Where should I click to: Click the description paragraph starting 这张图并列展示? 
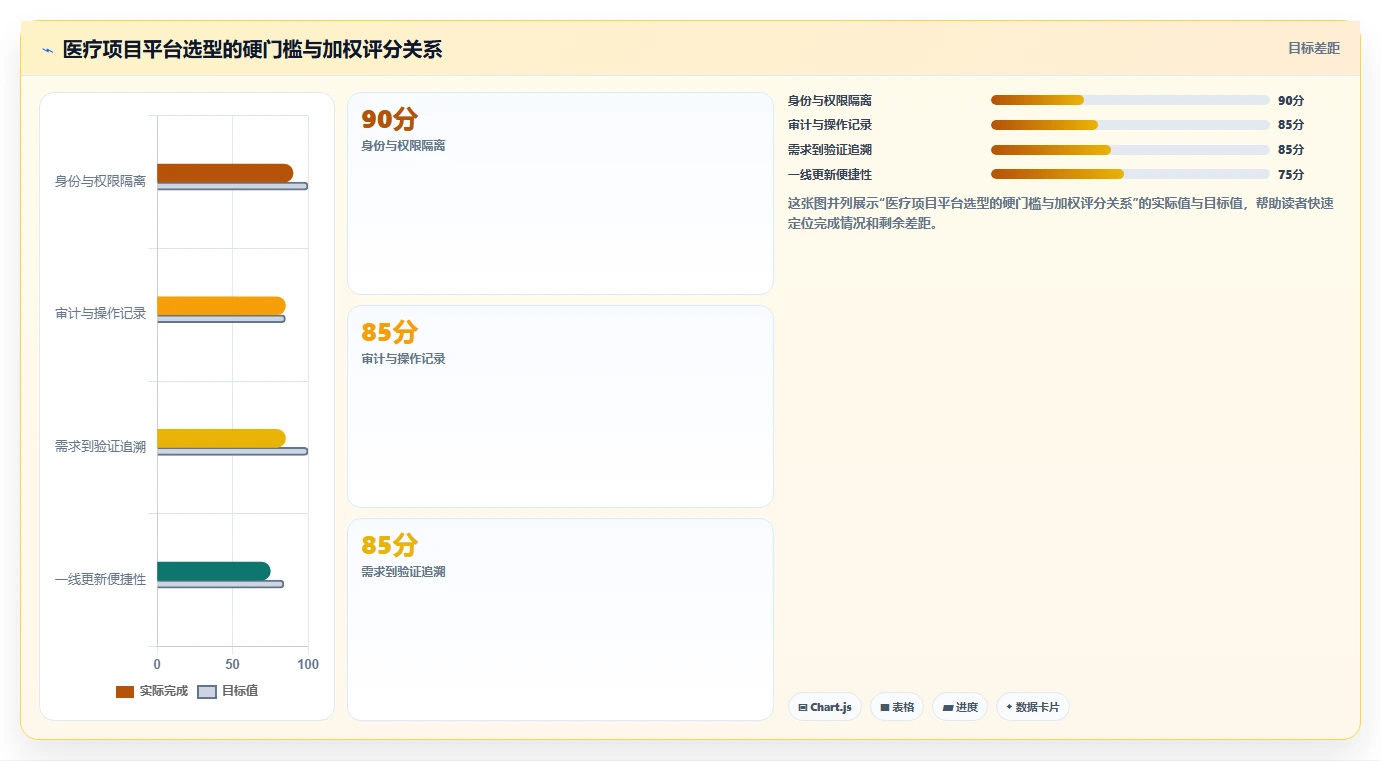tap(1061, 213)
